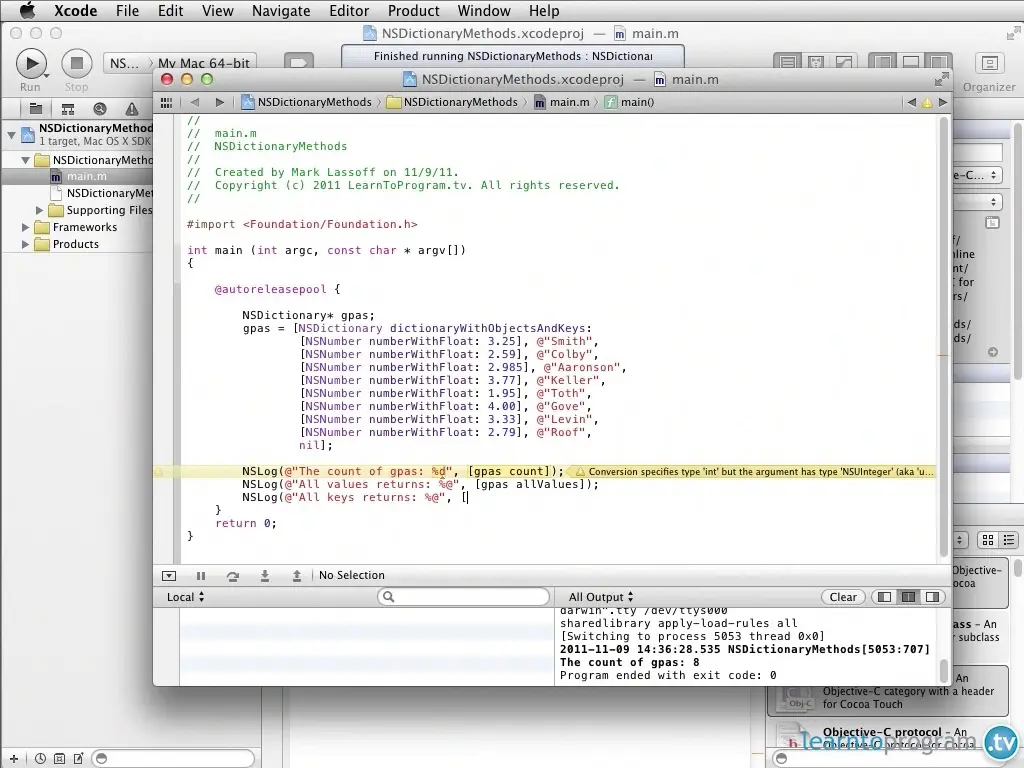The image size is (1024, 768).
Task: Toggle the variables view pane visibility
Action: [884, 597]
